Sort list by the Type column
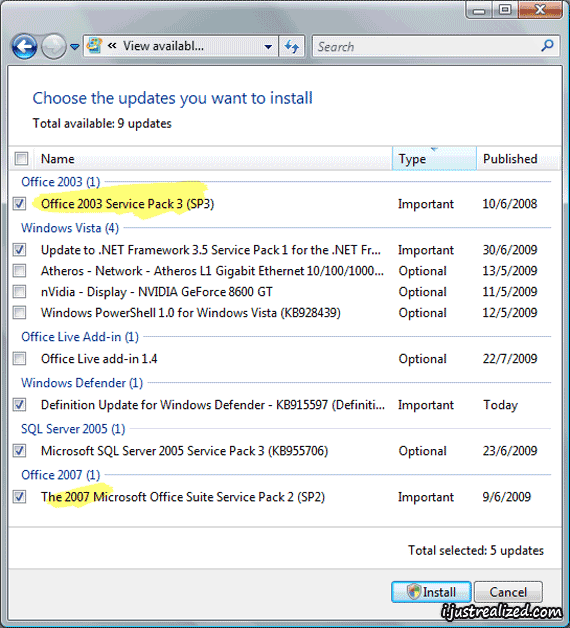 tap(434, 159)
